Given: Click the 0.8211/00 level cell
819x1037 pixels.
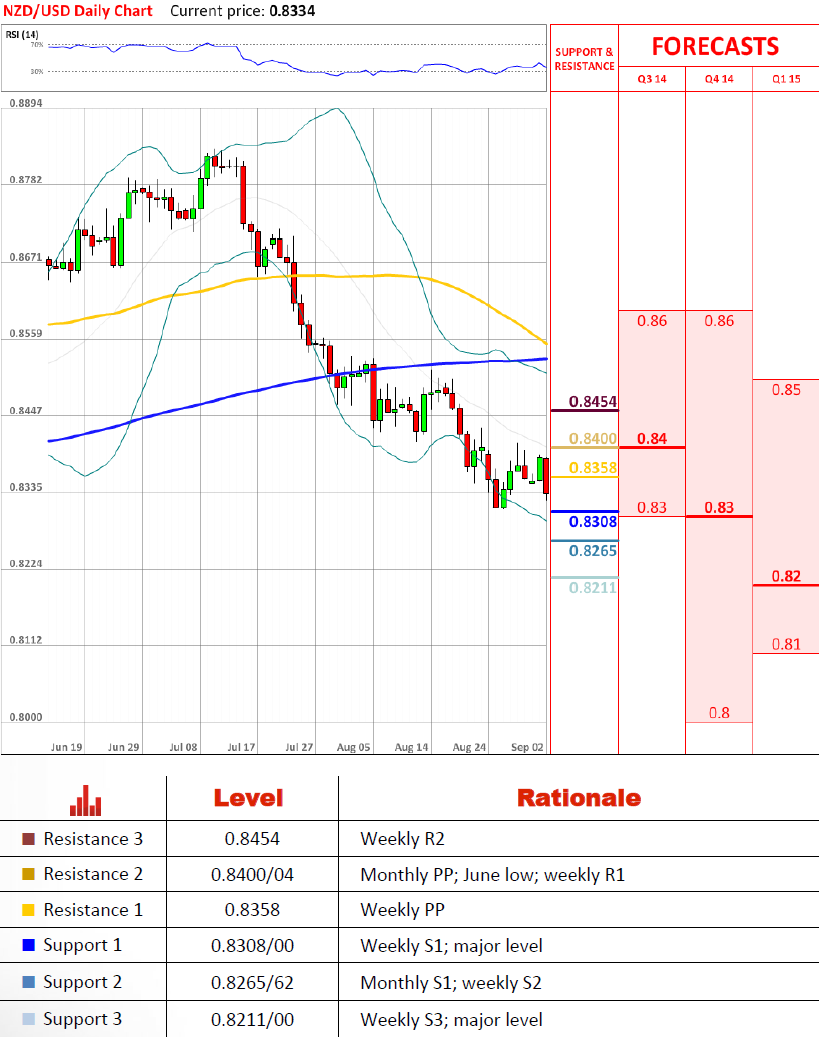Looking at the screenshot, I should [x=252, y=1020].
